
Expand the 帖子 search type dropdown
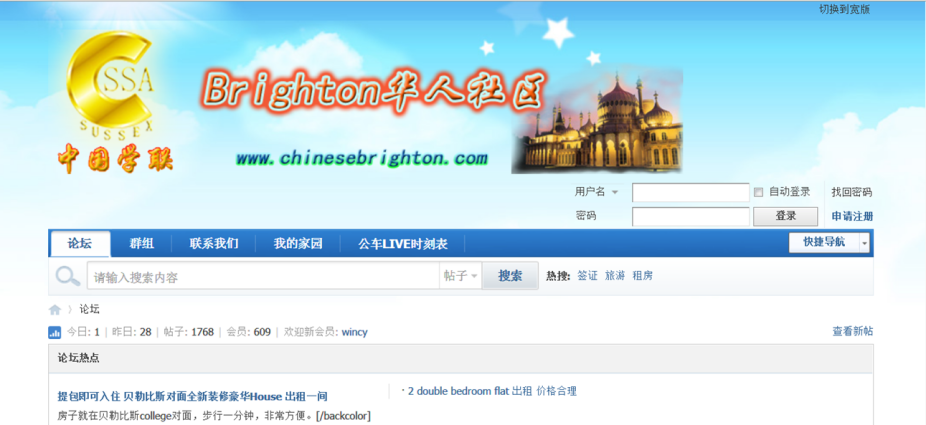pos(461,276)
